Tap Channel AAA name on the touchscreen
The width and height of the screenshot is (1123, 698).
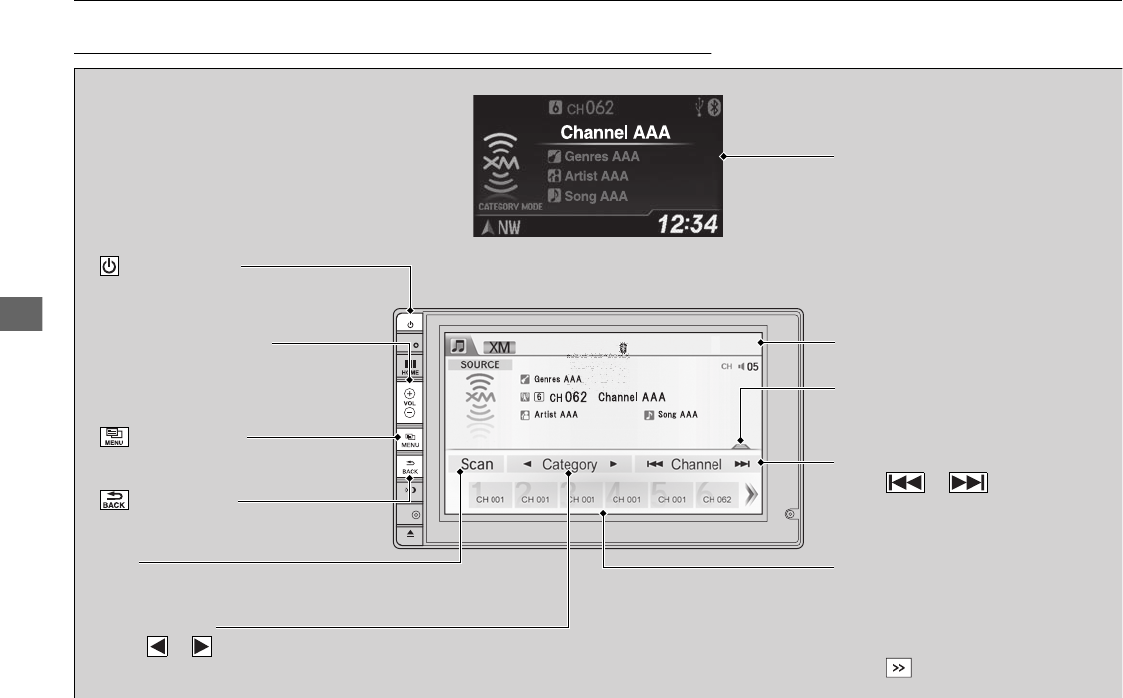(632, 397)
